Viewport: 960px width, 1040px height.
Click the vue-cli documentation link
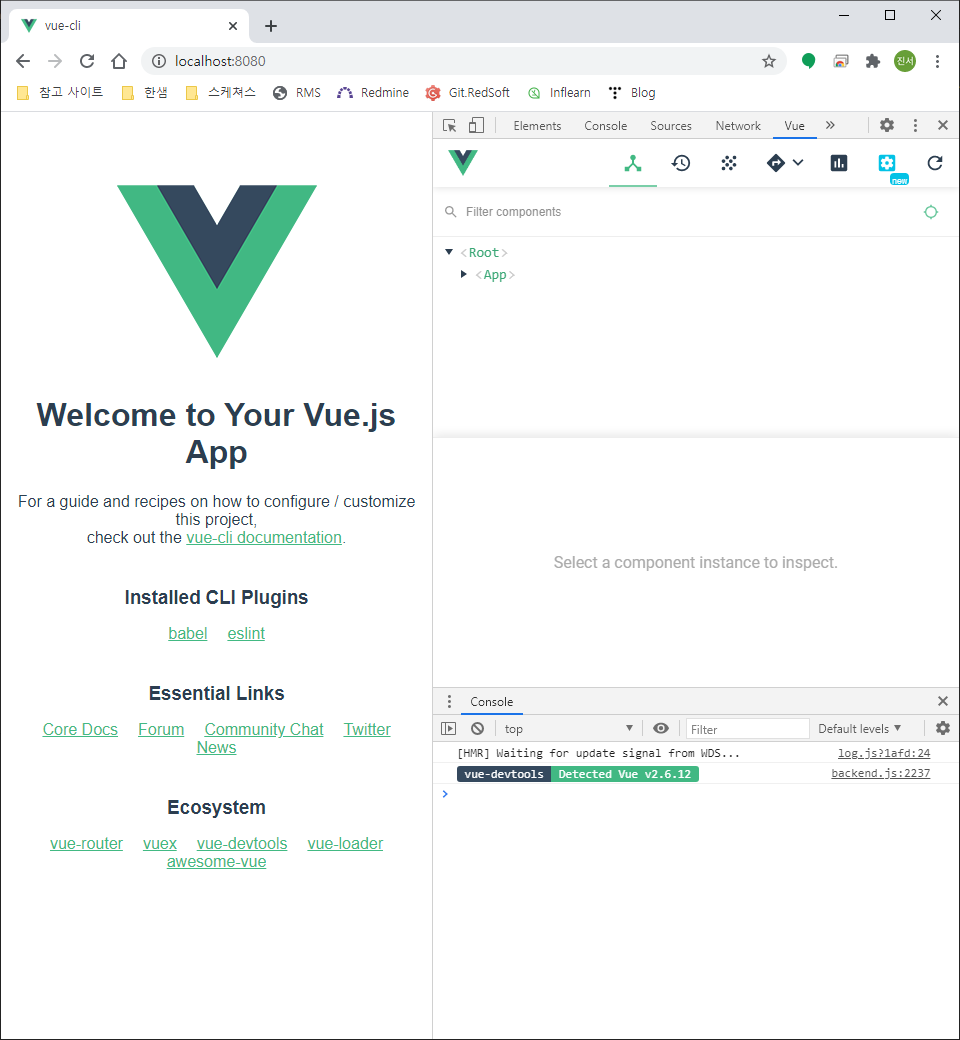pyautogui.click(x=264, y=537)
